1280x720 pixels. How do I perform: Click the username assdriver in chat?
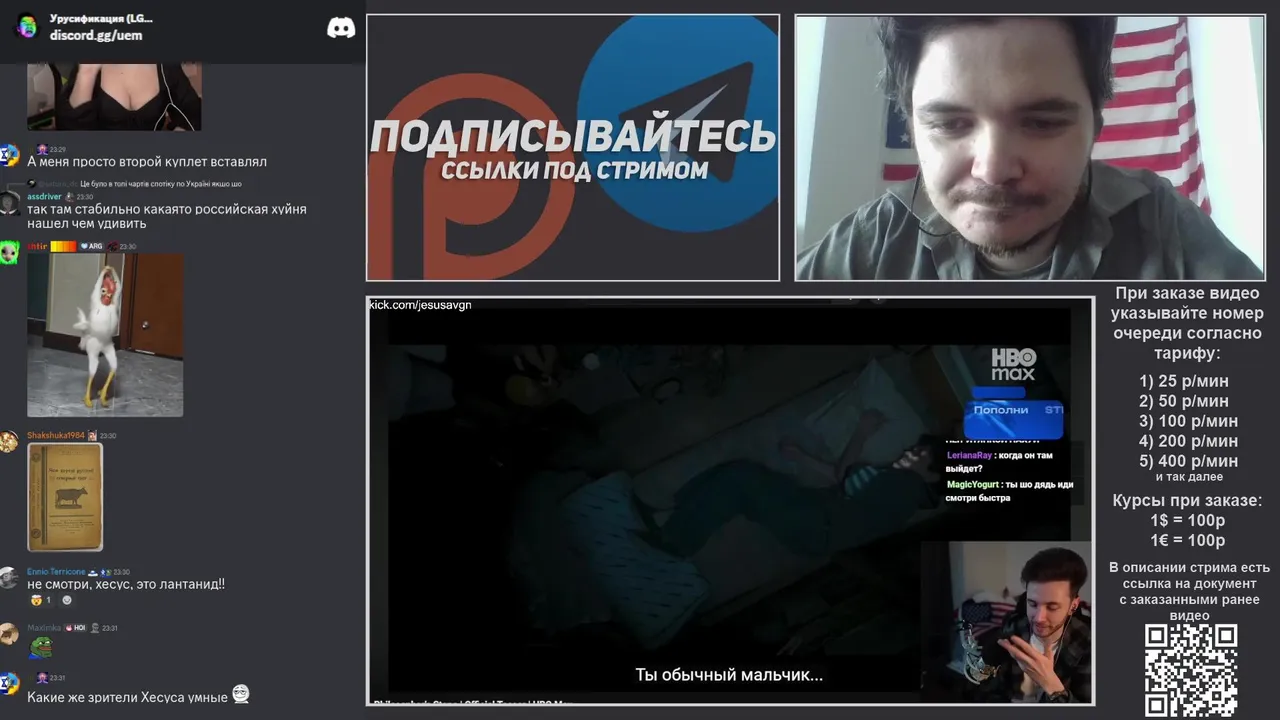[44, 197]
